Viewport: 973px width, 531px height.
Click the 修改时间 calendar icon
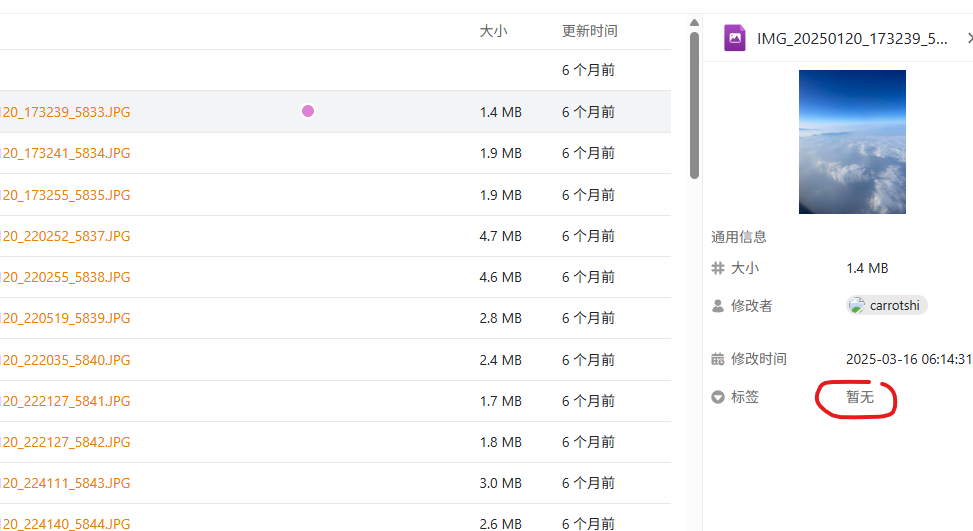click(718, 359)
